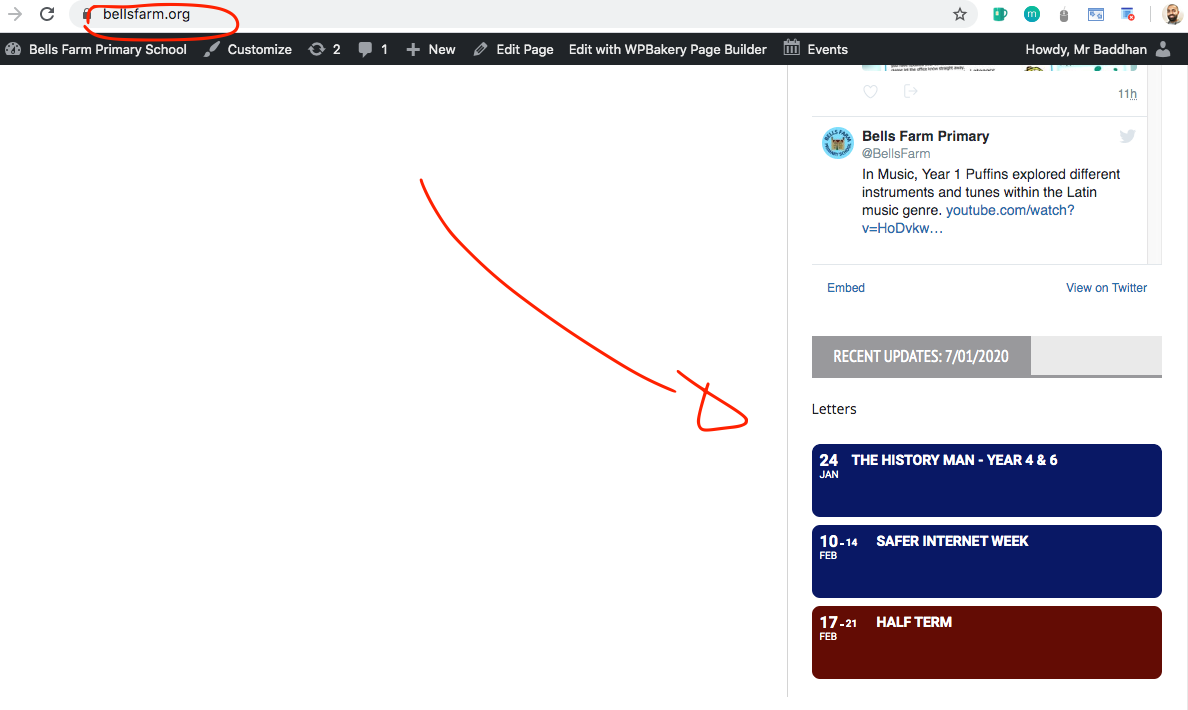Open the comments bubble with 1 comment

373,49
